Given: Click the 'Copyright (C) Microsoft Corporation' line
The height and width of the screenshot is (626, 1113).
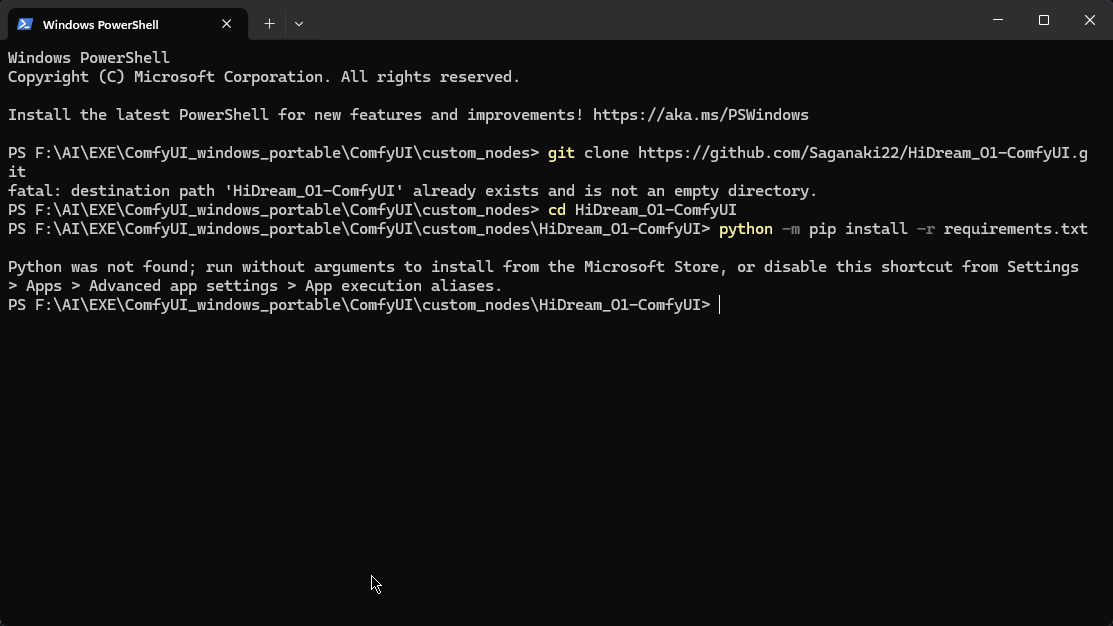Looking at the screenshot, I should pos(264,77).
